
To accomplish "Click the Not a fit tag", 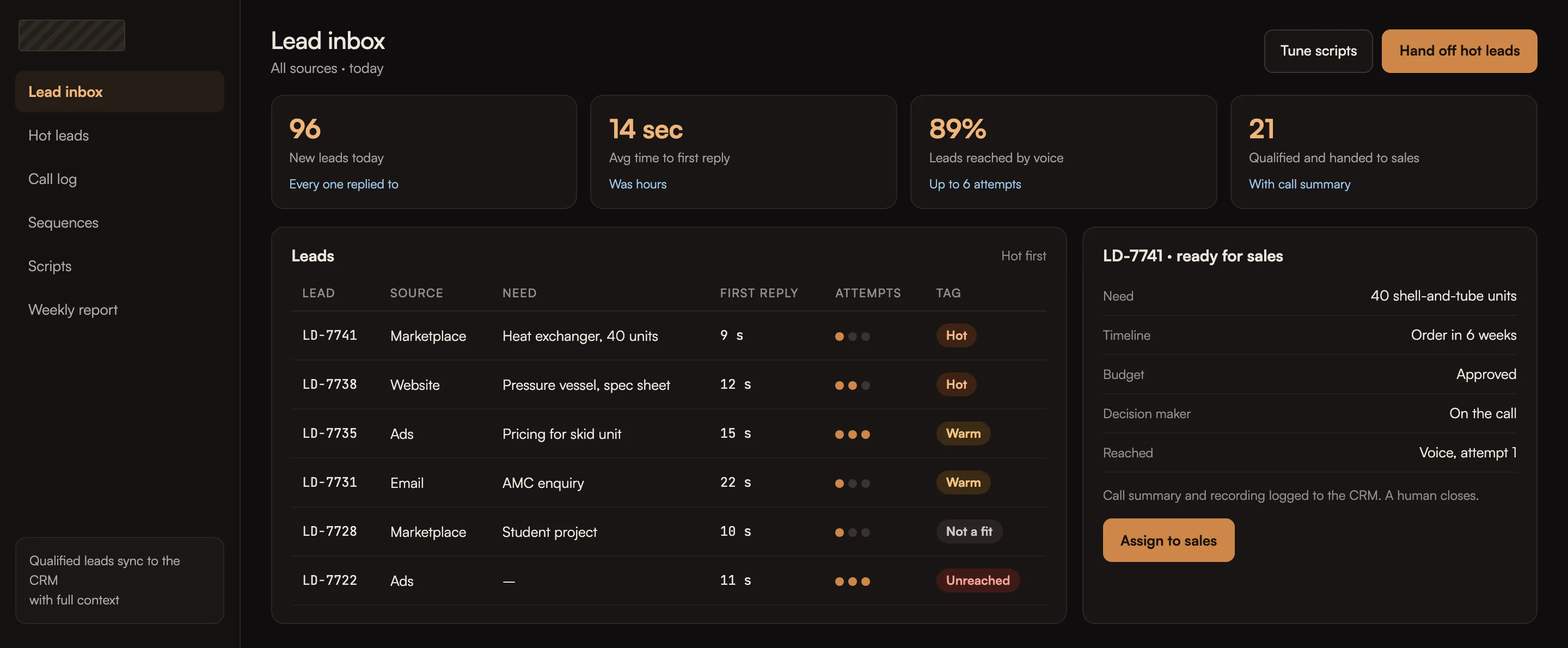I will (x=969, y=531).
